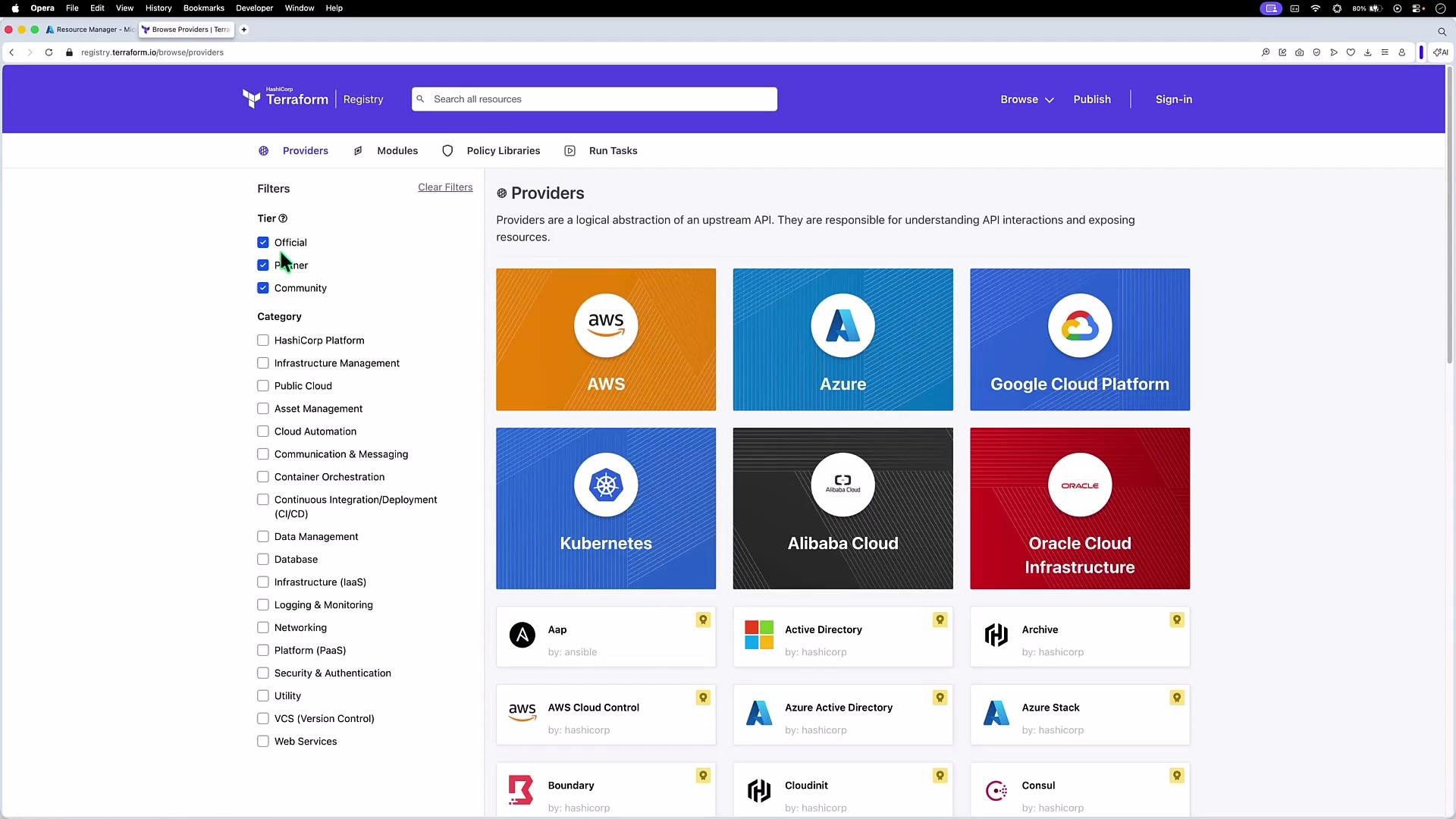Uncheck the Community tier checkbox

pyautogui.click(x=263, y=288)
